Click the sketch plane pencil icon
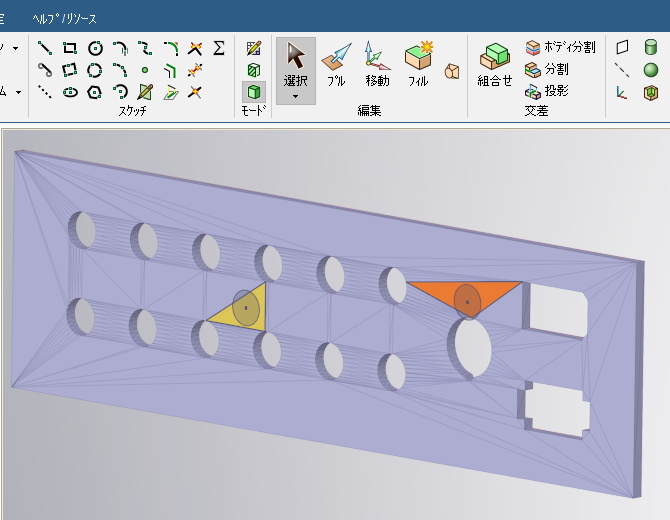The image size is (670, 520). tap(145, 92)
